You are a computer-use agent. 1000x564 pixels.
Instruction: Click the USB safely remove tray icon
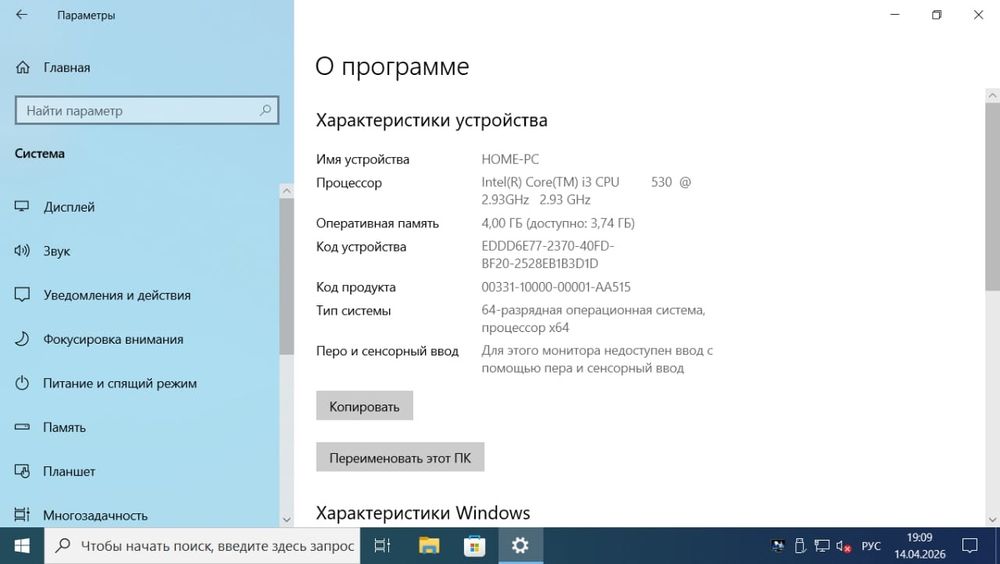tap(800, 546)
